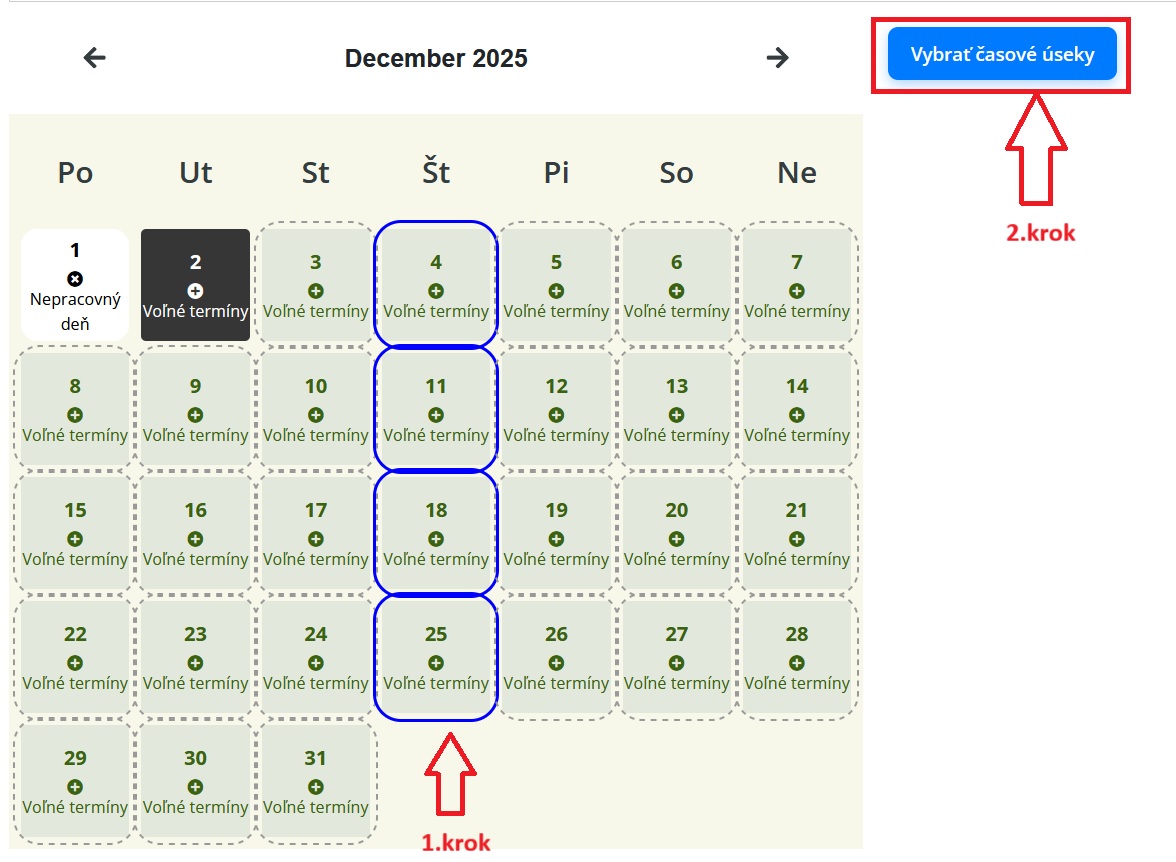
Task: Click the plus icon on December 4
Action: pyautogui.click(x=436, y=291)
